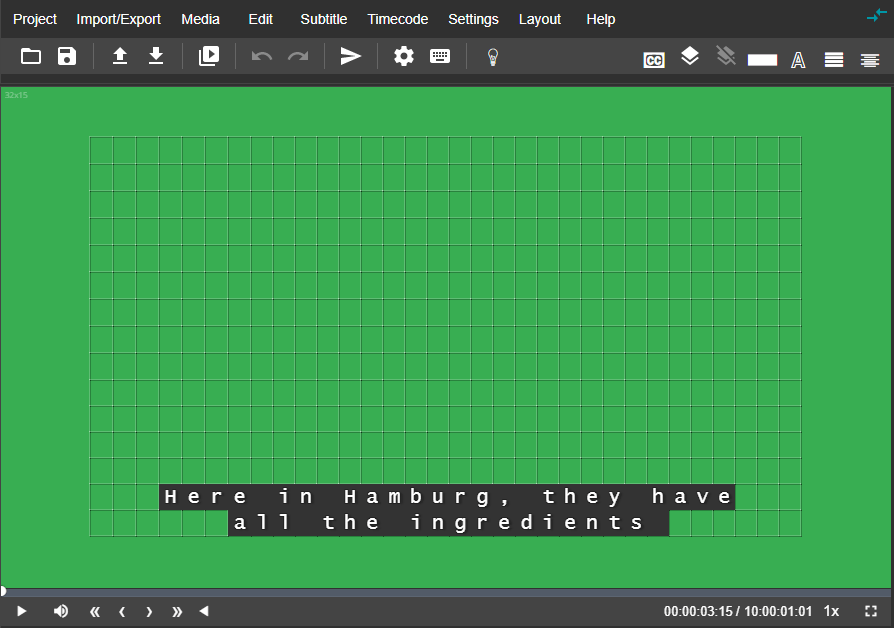Expand the Layout menu

[x=540, y=19]
